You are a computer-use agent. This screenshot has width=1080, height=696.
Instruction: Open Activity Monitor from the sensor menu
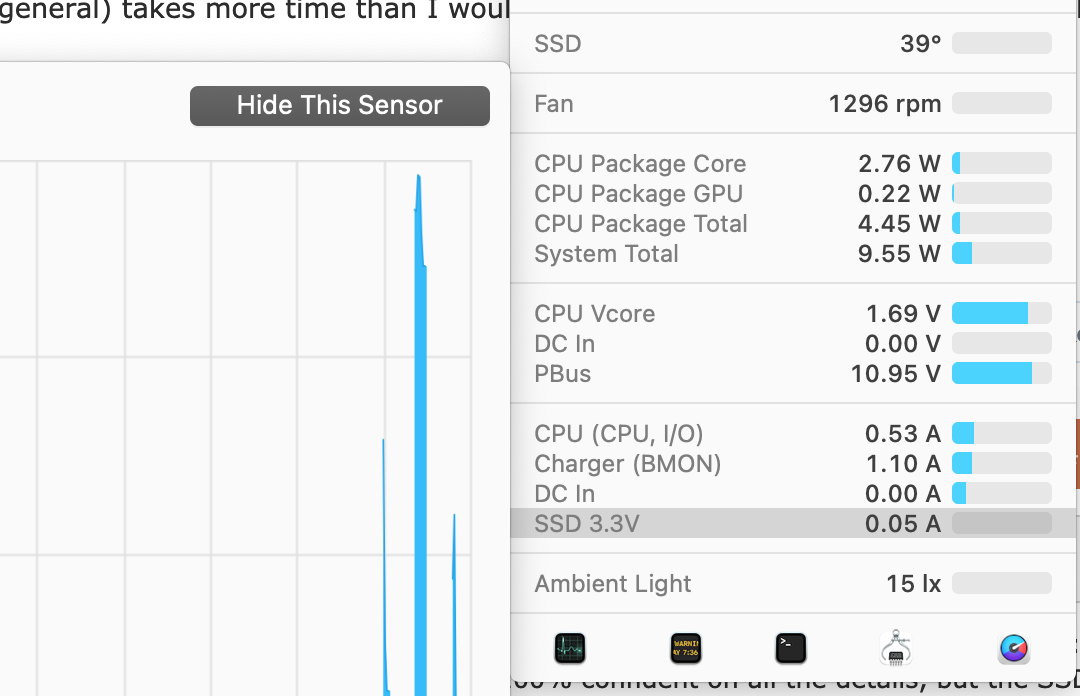(570, 649)
